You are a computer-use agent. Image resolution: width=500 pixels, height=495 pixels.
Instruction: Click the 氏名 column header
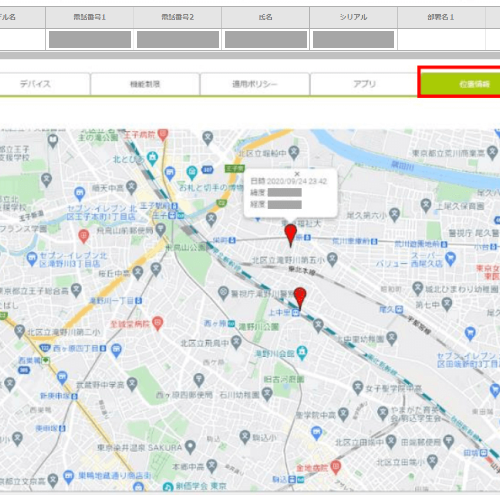click(x=265, y=17)
